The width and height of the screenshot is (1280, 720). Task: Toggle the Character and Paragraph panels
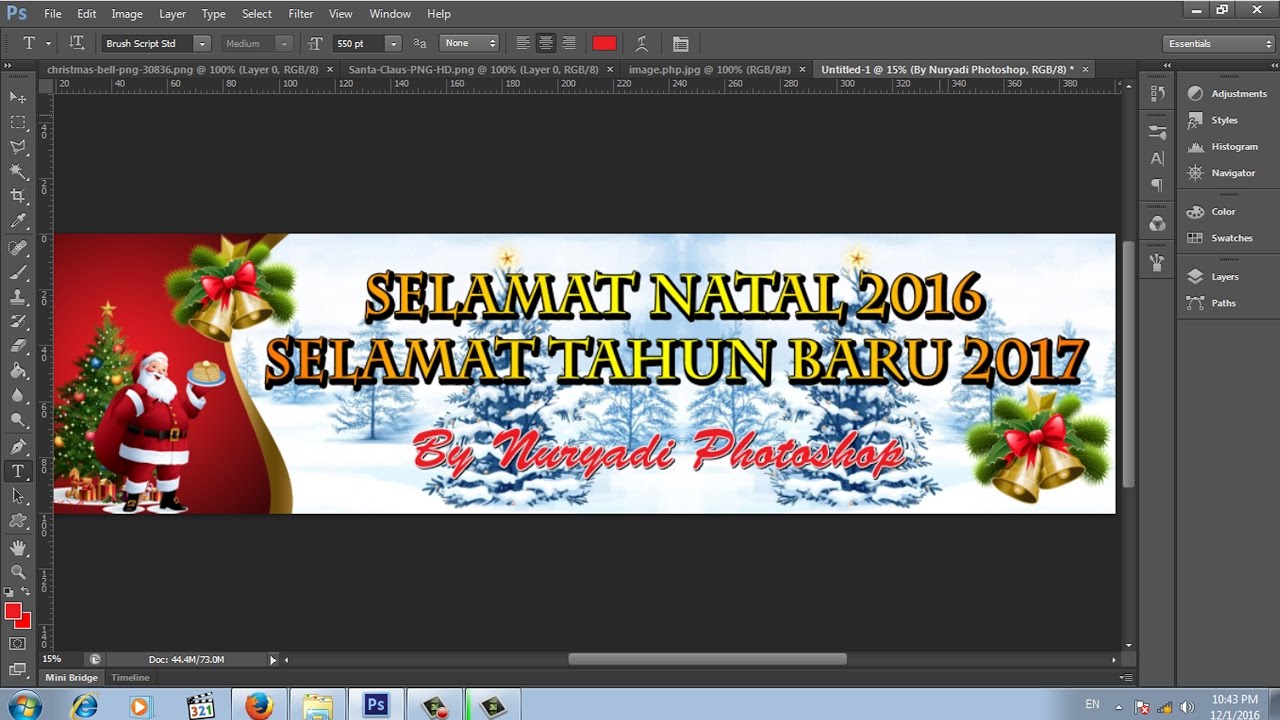pyautogui.click(x=681, y=43)
